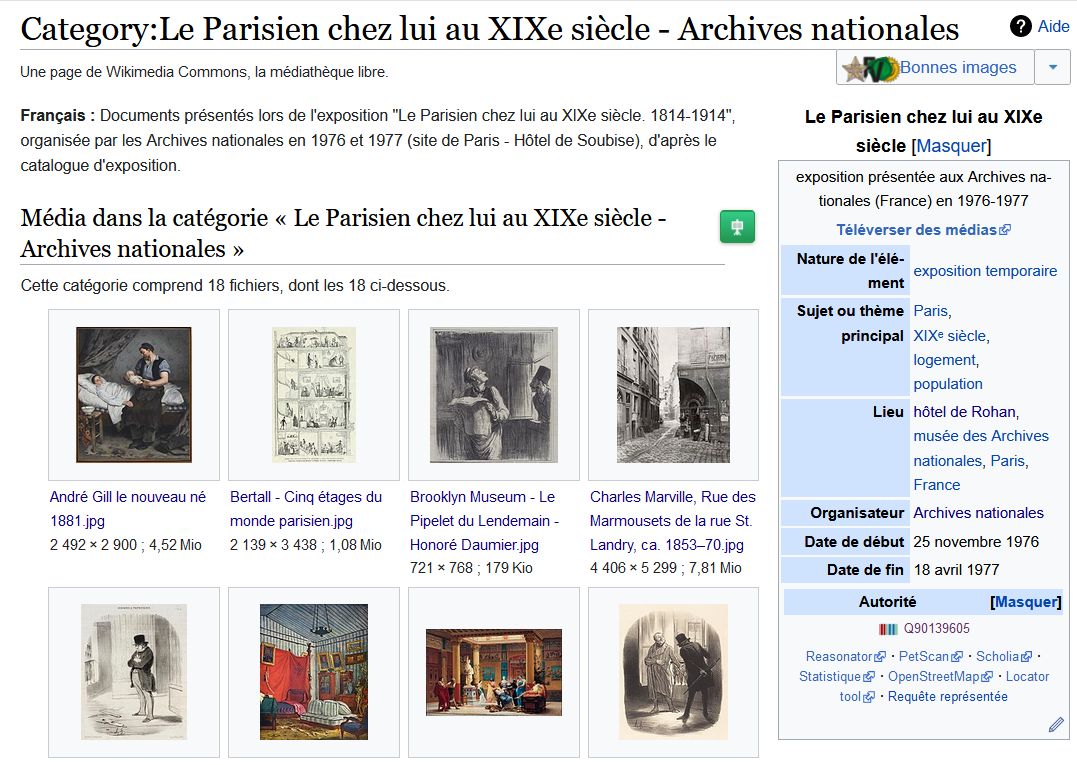Image resolution: width=1077 pixels, height=765 pixels.
Task: Open file link Brooklyn Museum - Le Pipelet du Lendemain
Action: [x=484, y=521]
